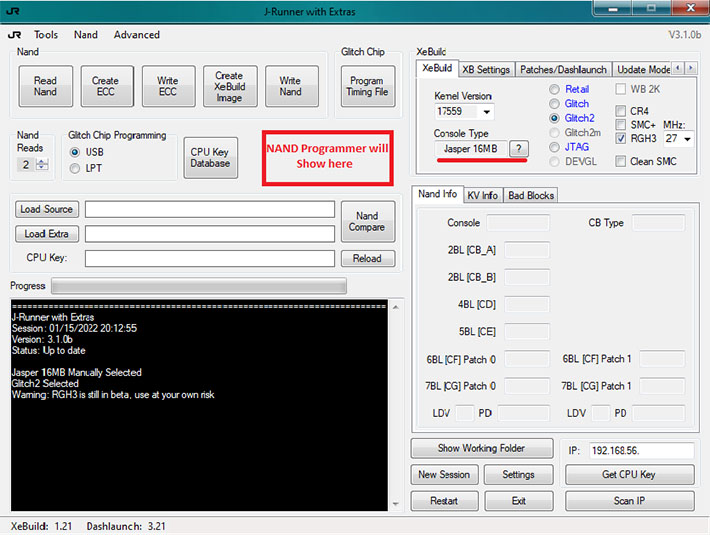Switch to Update Mode tab
The height and width of the screenshot is (535, 710).
point(643,69)
